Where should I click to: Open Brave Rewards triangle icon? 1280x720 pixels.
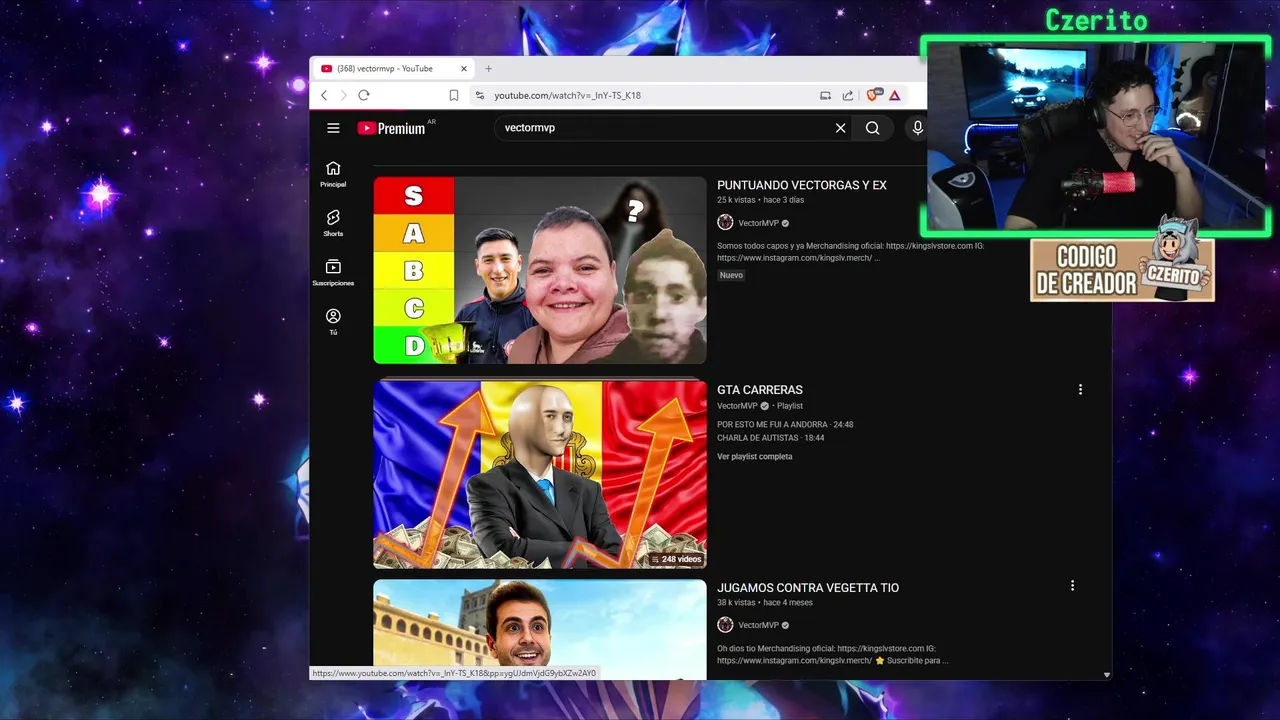tap(895, 95)
